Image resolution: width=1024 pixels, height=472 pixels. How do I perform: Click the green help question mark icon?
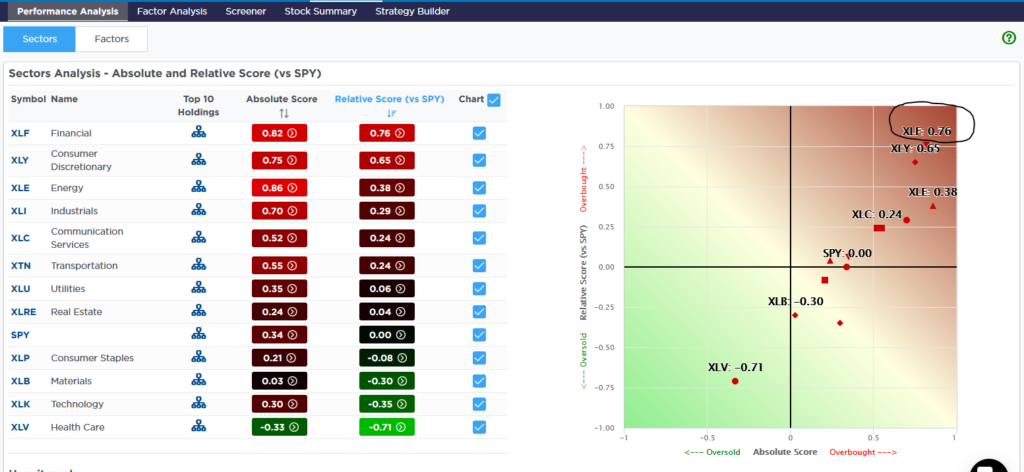click(1008, 38)
